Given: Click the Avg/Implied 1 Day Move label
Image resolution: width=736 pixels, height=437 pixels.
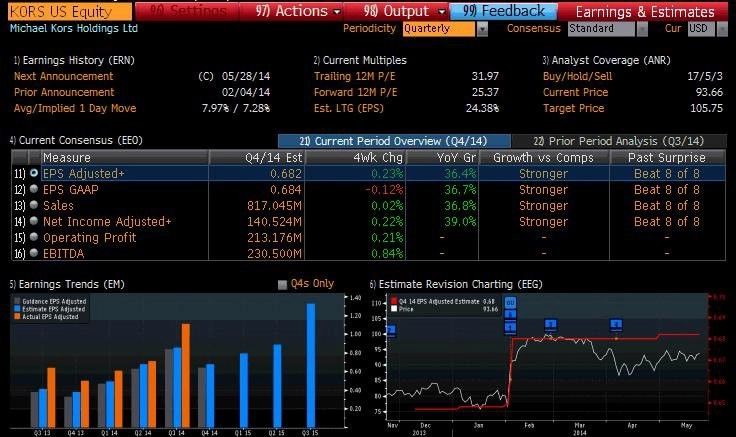Looking at the screenshot, I should [75, 108].
